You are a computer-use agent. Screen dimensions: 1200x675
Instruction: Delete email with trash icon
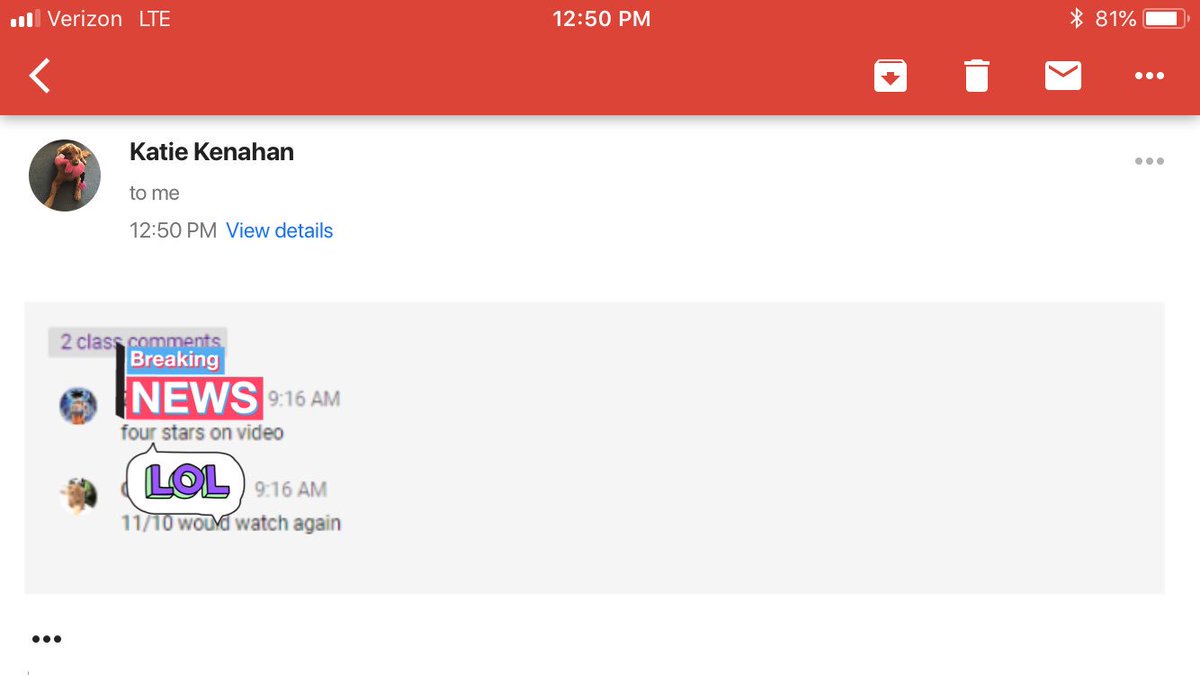[976, 76]
